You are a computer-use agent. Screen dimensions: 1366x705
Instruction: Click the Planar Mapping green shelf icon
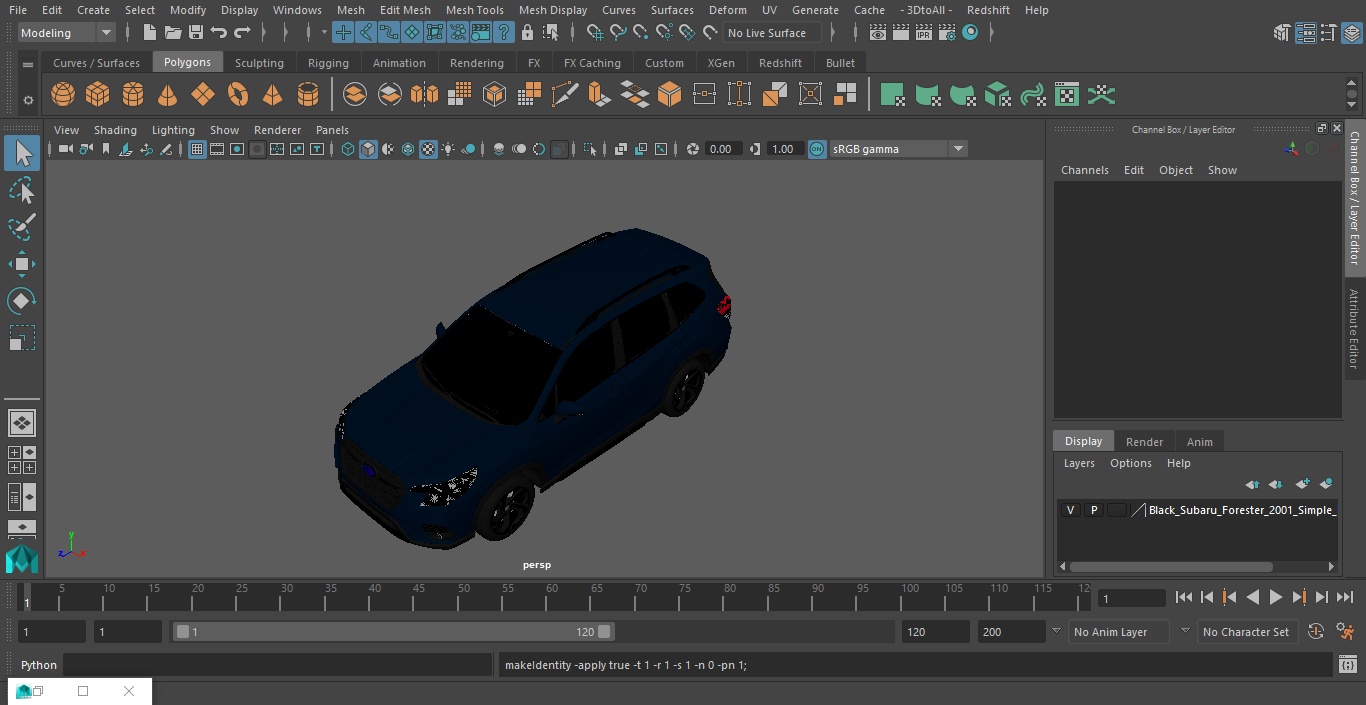click(x=892, y=95)
